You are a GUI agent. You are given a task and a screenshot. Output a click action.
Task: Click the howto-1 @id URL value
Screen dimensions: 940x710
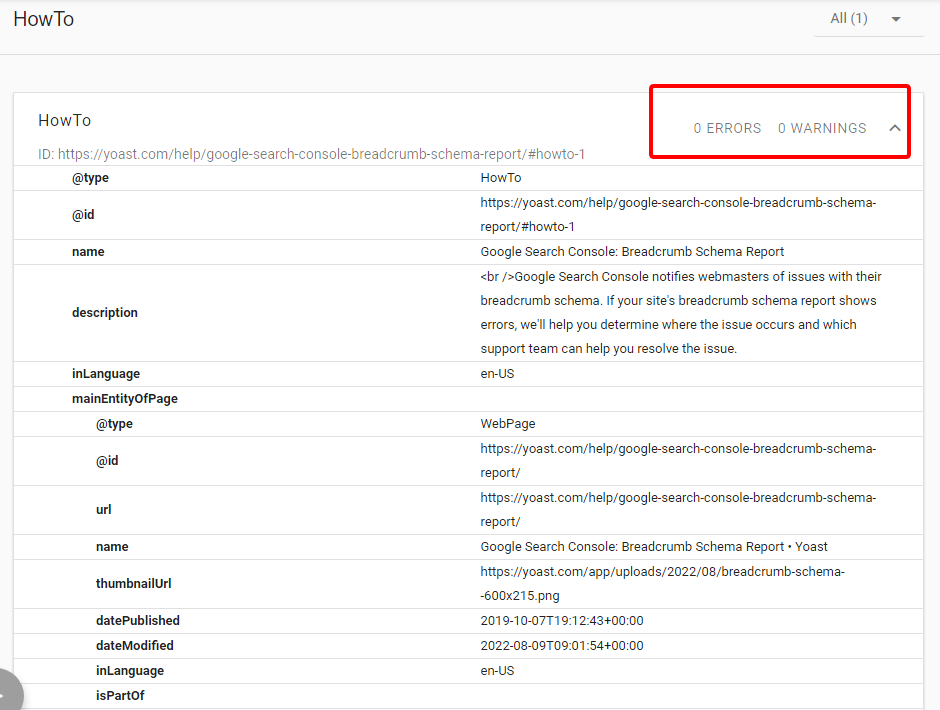(x=678, y=215)
